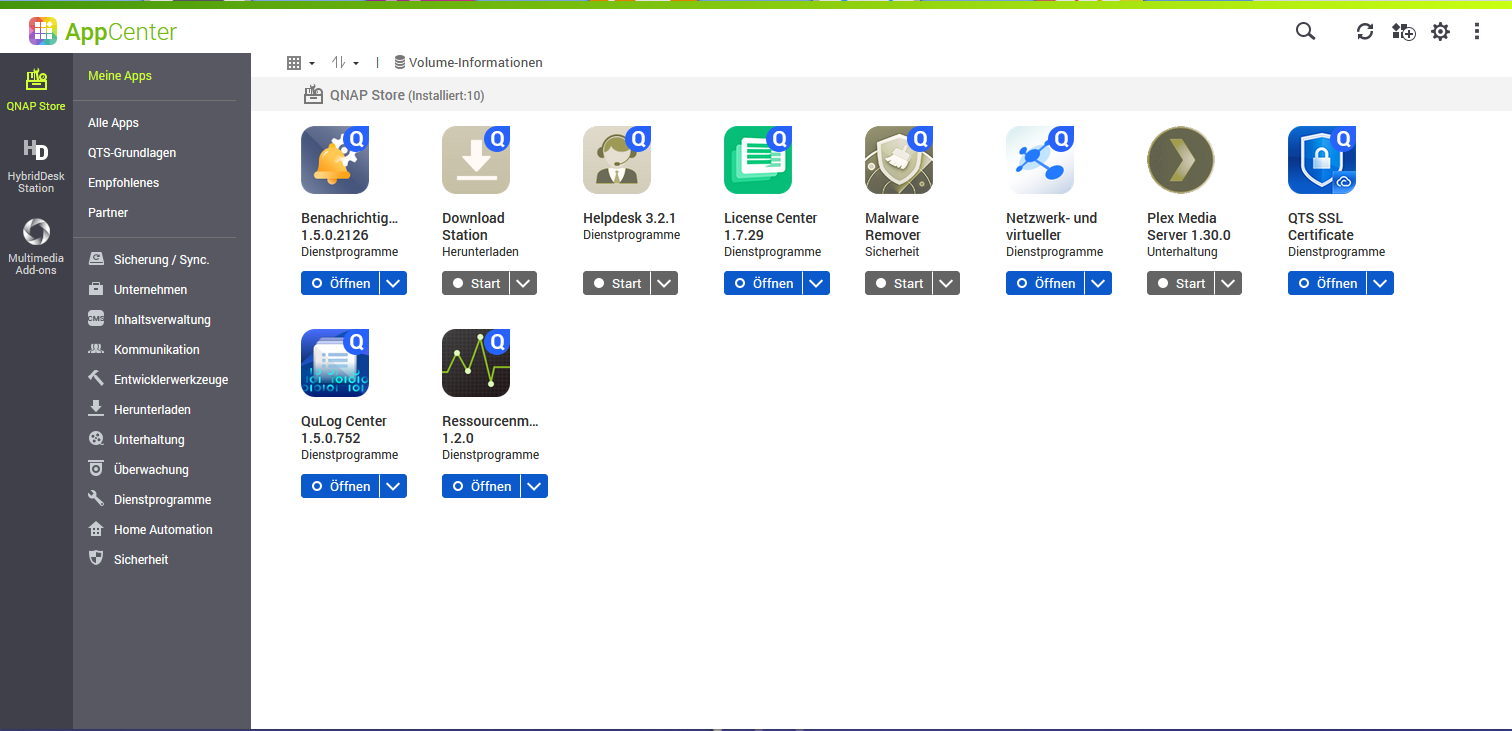The width and height of the screenshot is (1512, 731).
Task: Select the Multimedia Add-ons sidebar icon
Action: pos(36,243)
